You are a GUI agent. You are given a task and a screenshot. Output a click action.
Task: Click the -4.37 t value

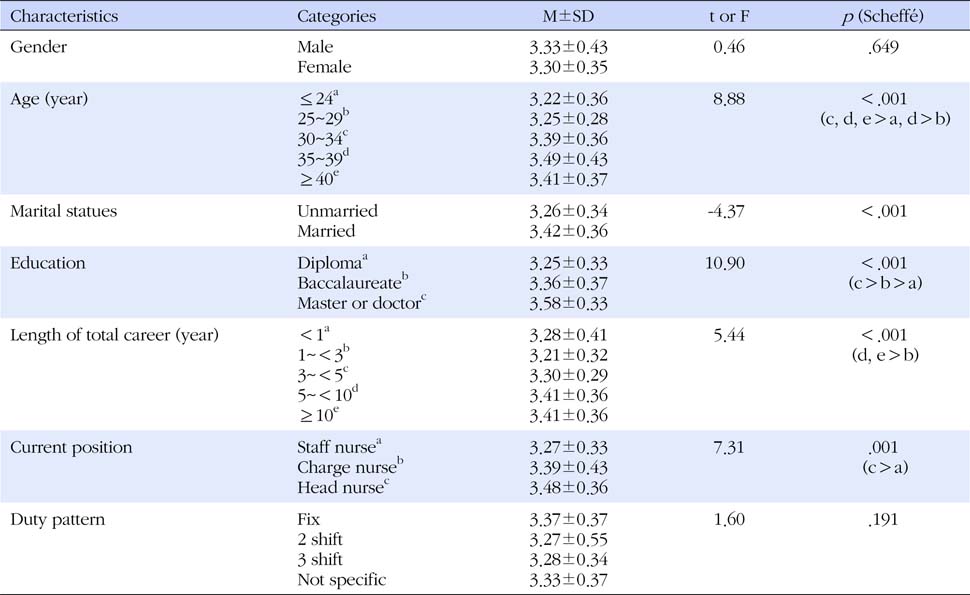726,212
